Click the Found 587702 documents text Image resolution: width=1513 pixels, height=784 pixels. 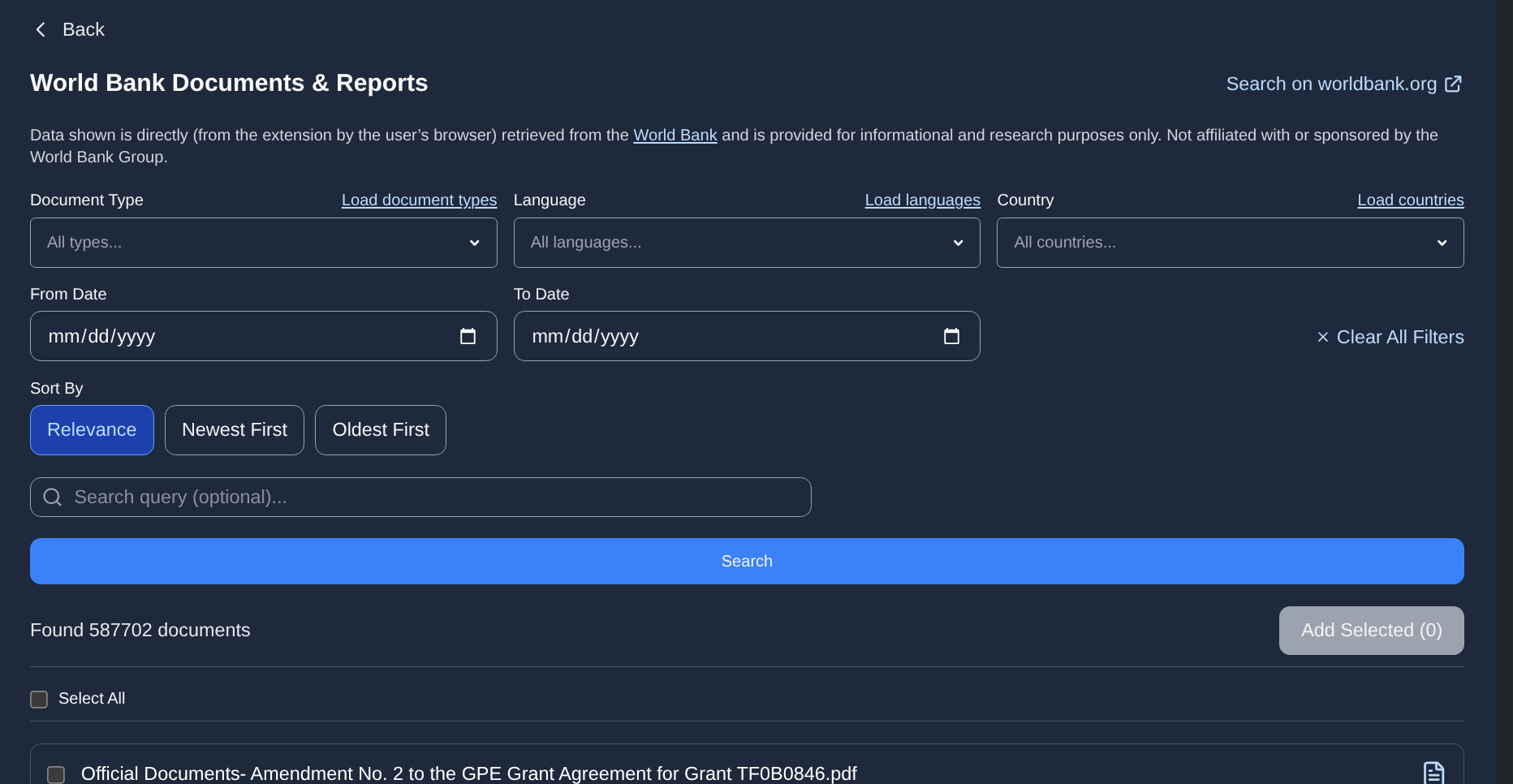click(140, 631)
